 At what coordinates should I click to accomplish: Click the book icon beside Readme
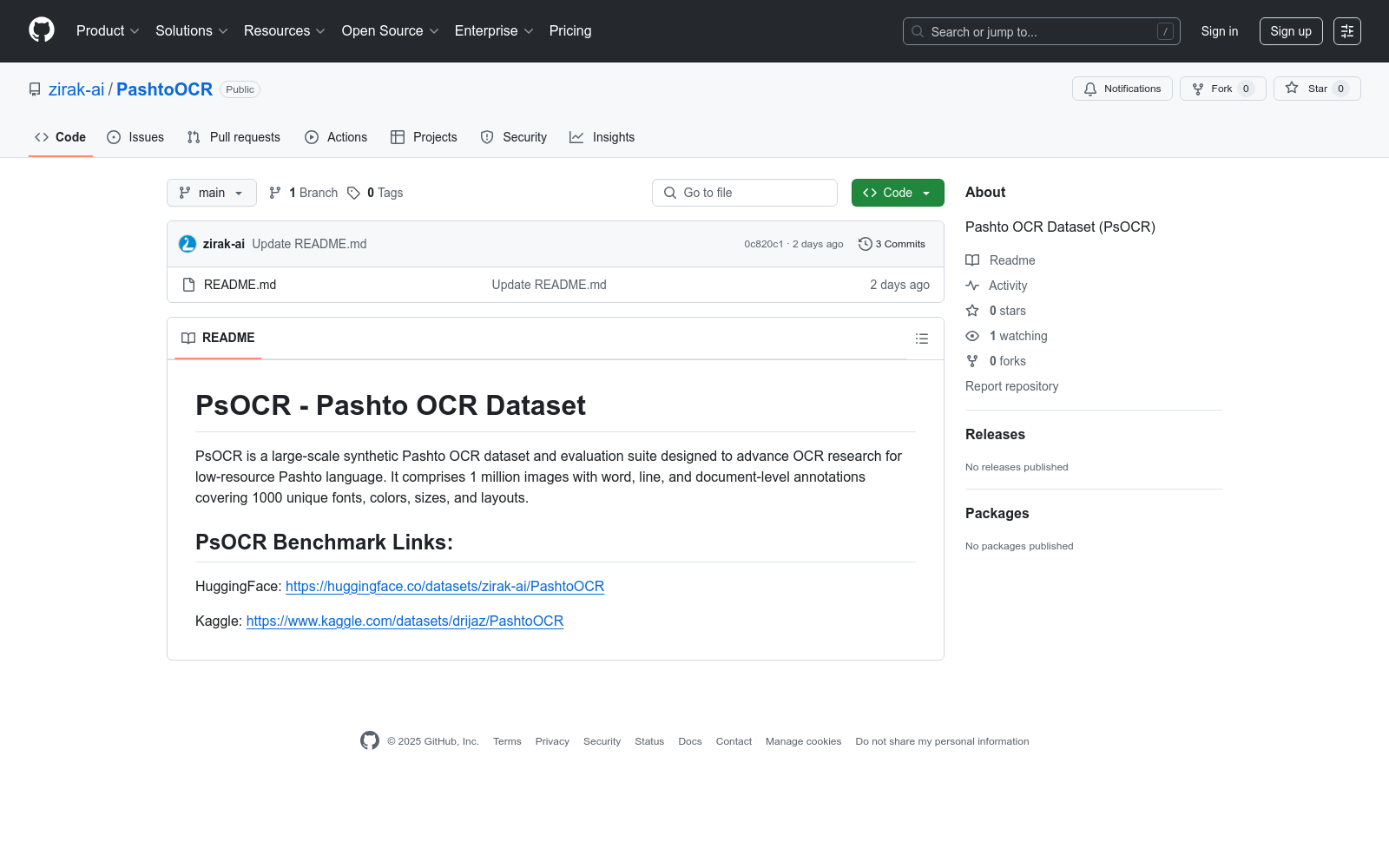[972, 260]
